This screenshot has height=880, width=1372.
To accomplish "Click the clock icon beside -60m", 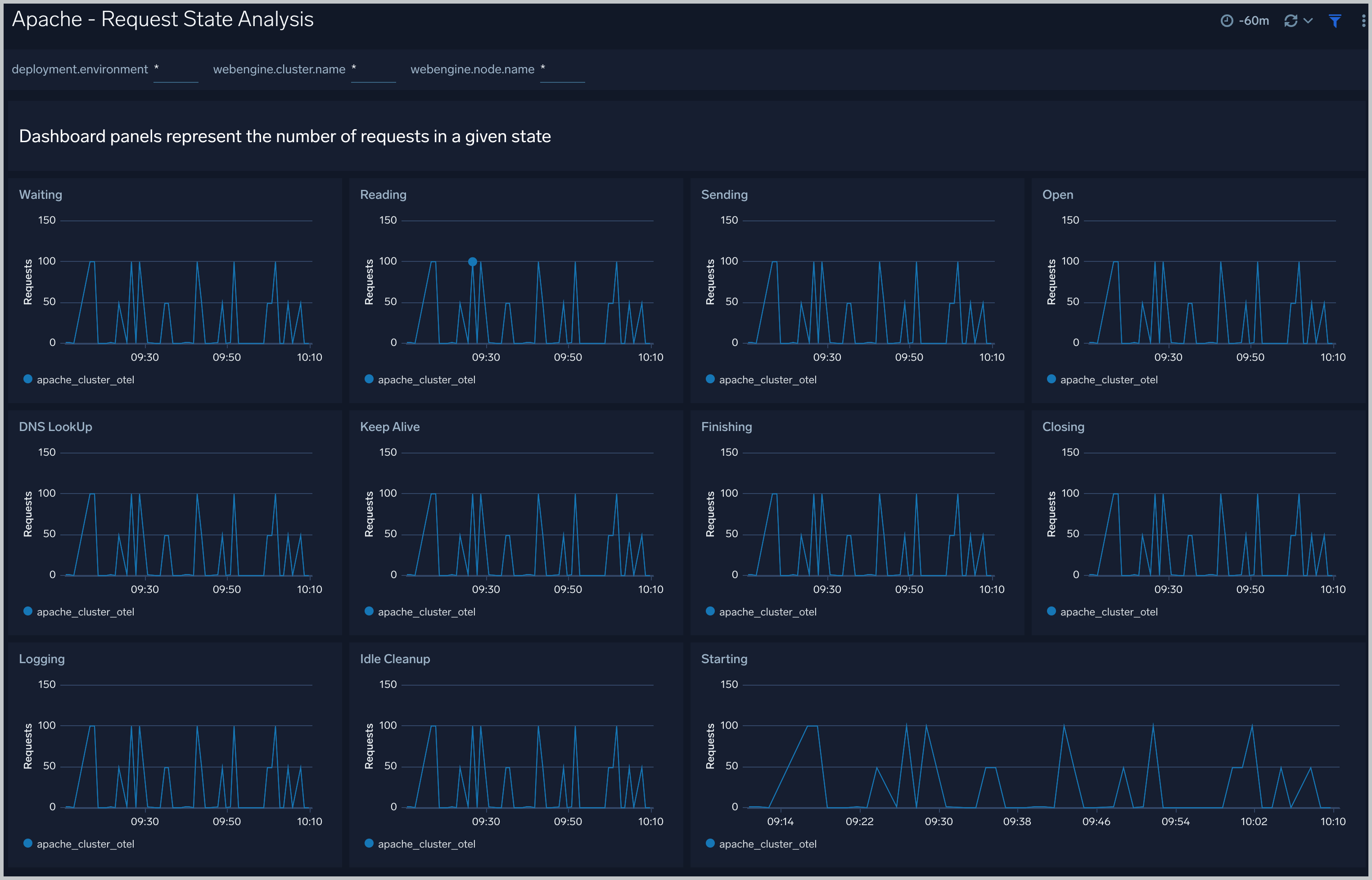I will tap(1227, 21).
